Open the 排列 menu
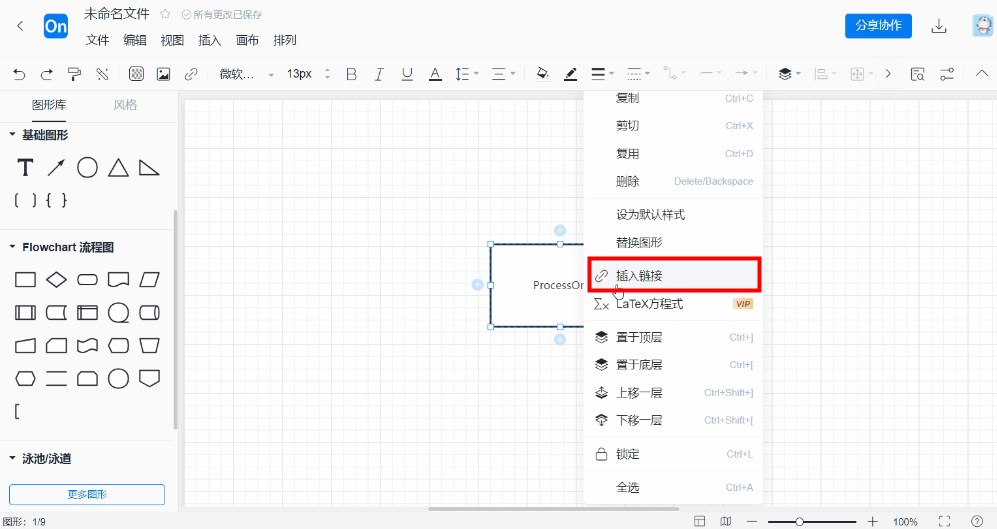The image size is (997, 529). click(x=285, y=40)
